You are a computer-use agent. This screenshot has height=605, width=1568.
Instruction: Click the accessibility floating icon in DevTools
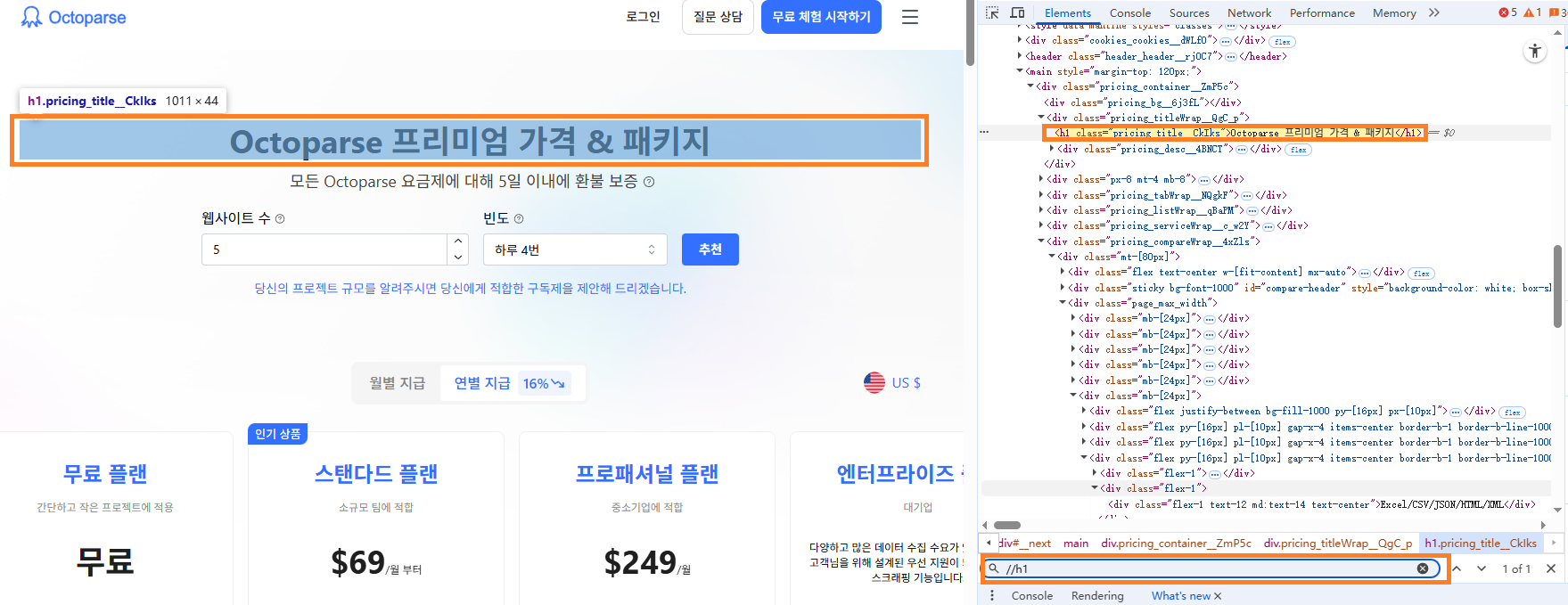pyautogui.click(x=1534, y=52)
